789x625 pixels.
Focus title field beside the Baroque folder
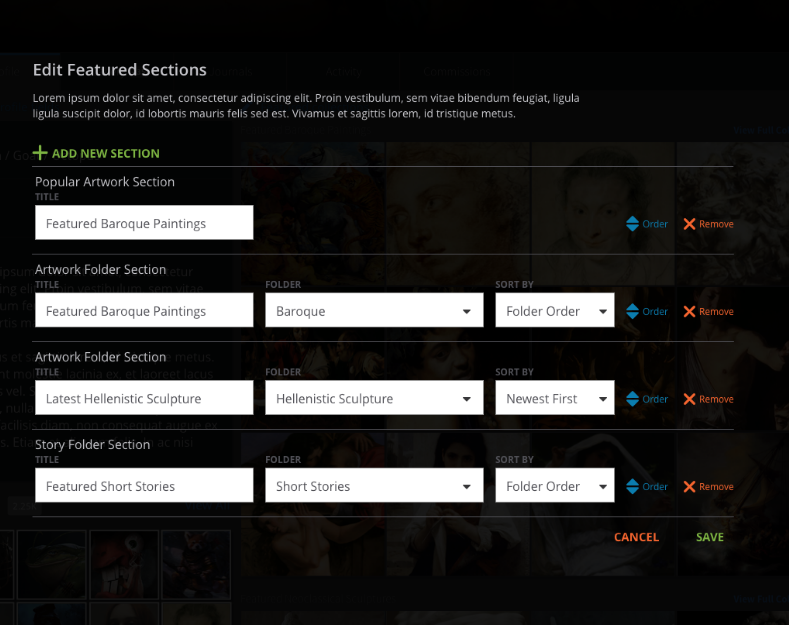[144, 310]
